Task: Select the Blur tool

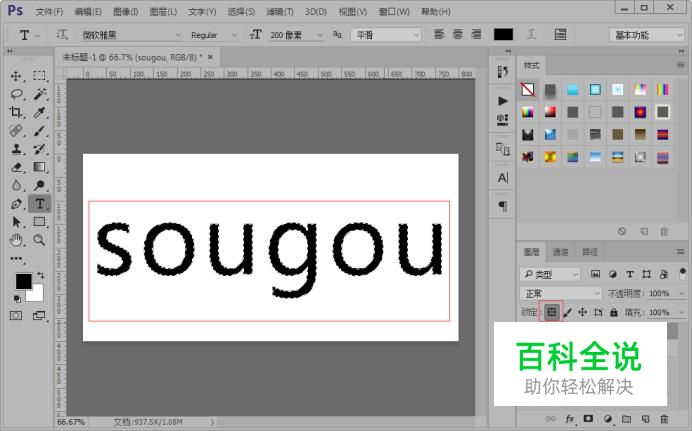Action: [16, 185]
